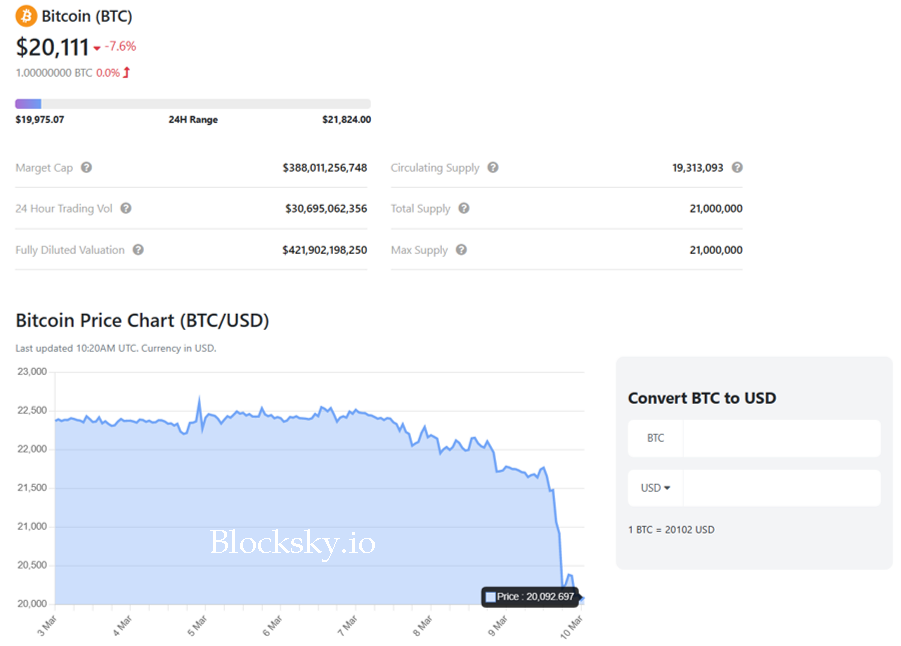This screenshot has height=646, width=901.
Task: Click the Convert BTC to USD heading
Action: point(702,398)
